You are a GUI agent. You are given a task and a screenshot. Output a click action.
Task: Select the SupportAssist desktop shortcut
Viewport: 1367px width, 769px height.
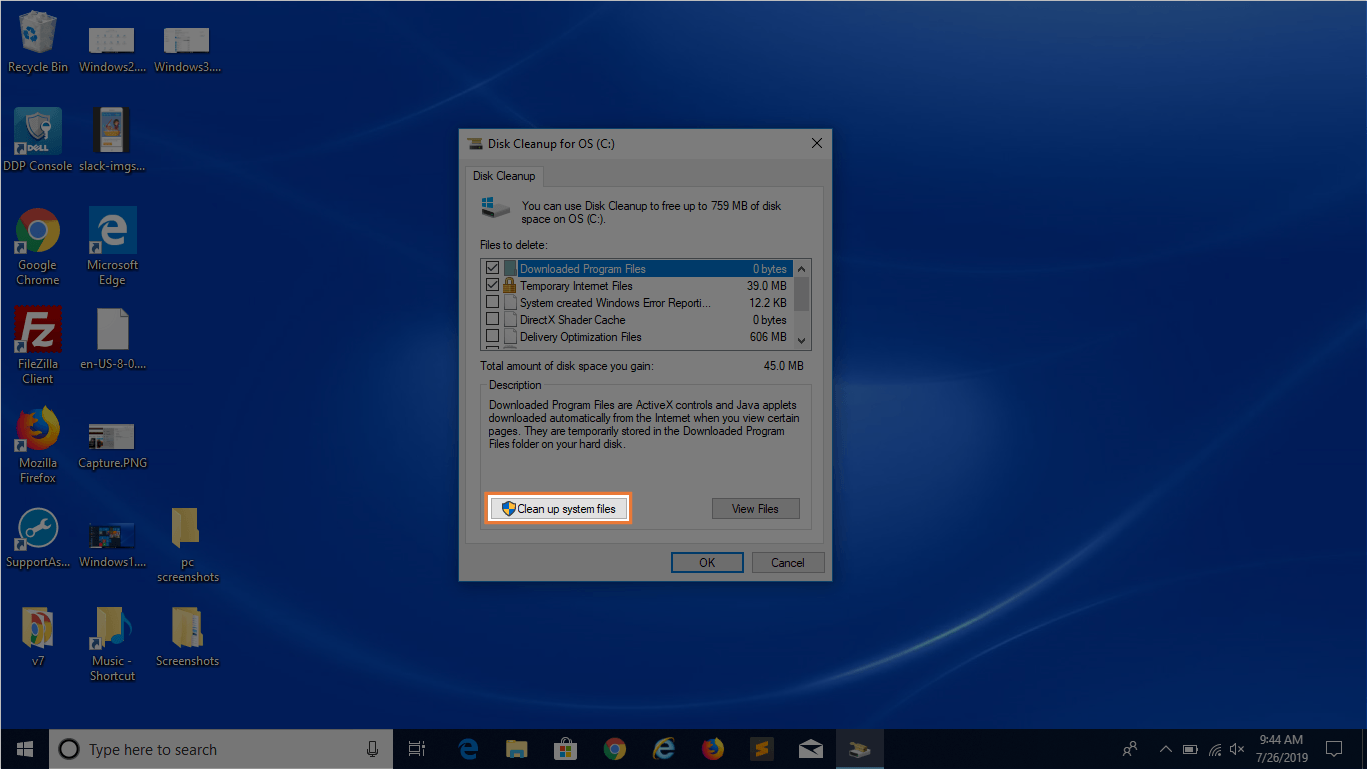(38, 538)
